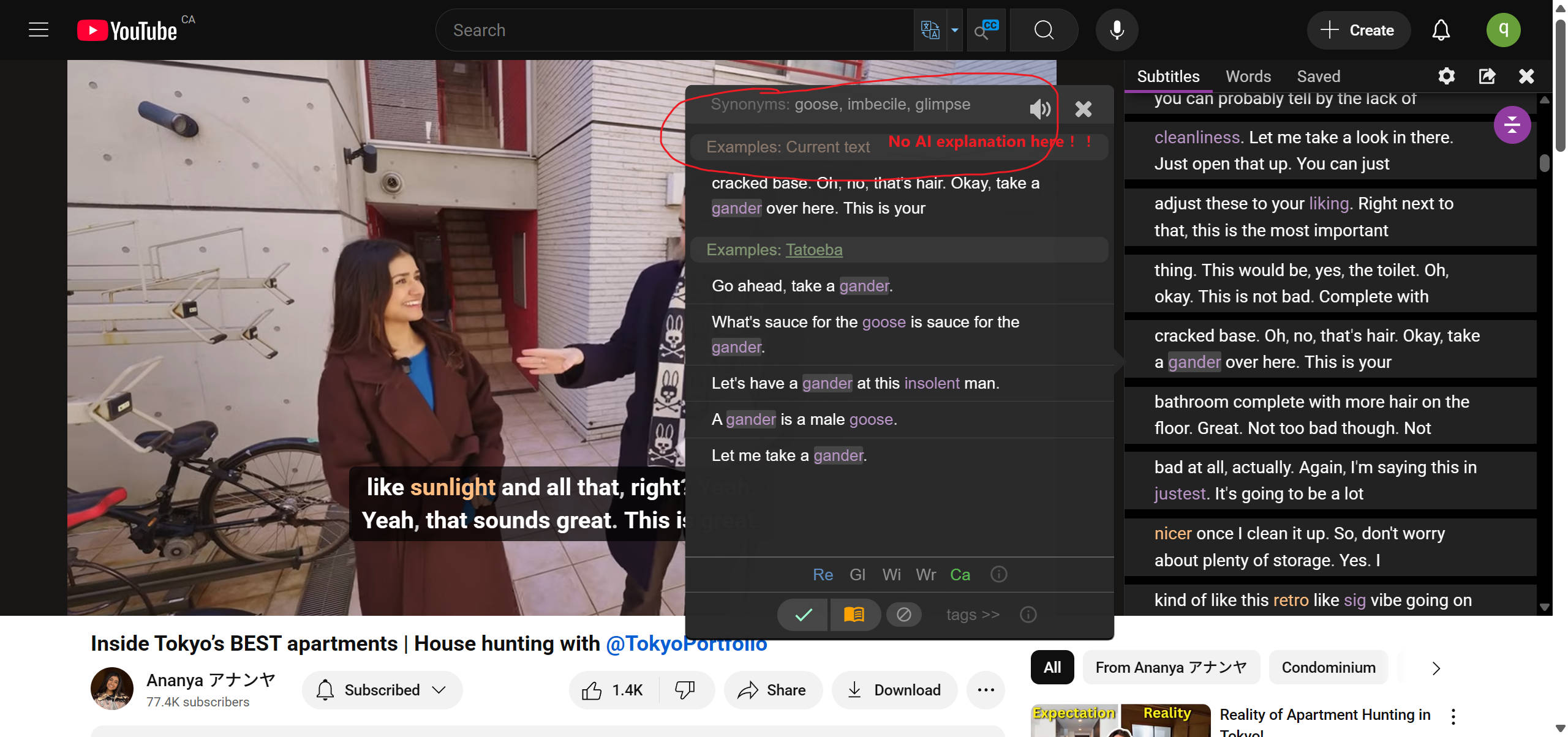Expand the translate options dropdown arrow
Viewport: 1568px width, 737px height.
[x=955, y=30]
